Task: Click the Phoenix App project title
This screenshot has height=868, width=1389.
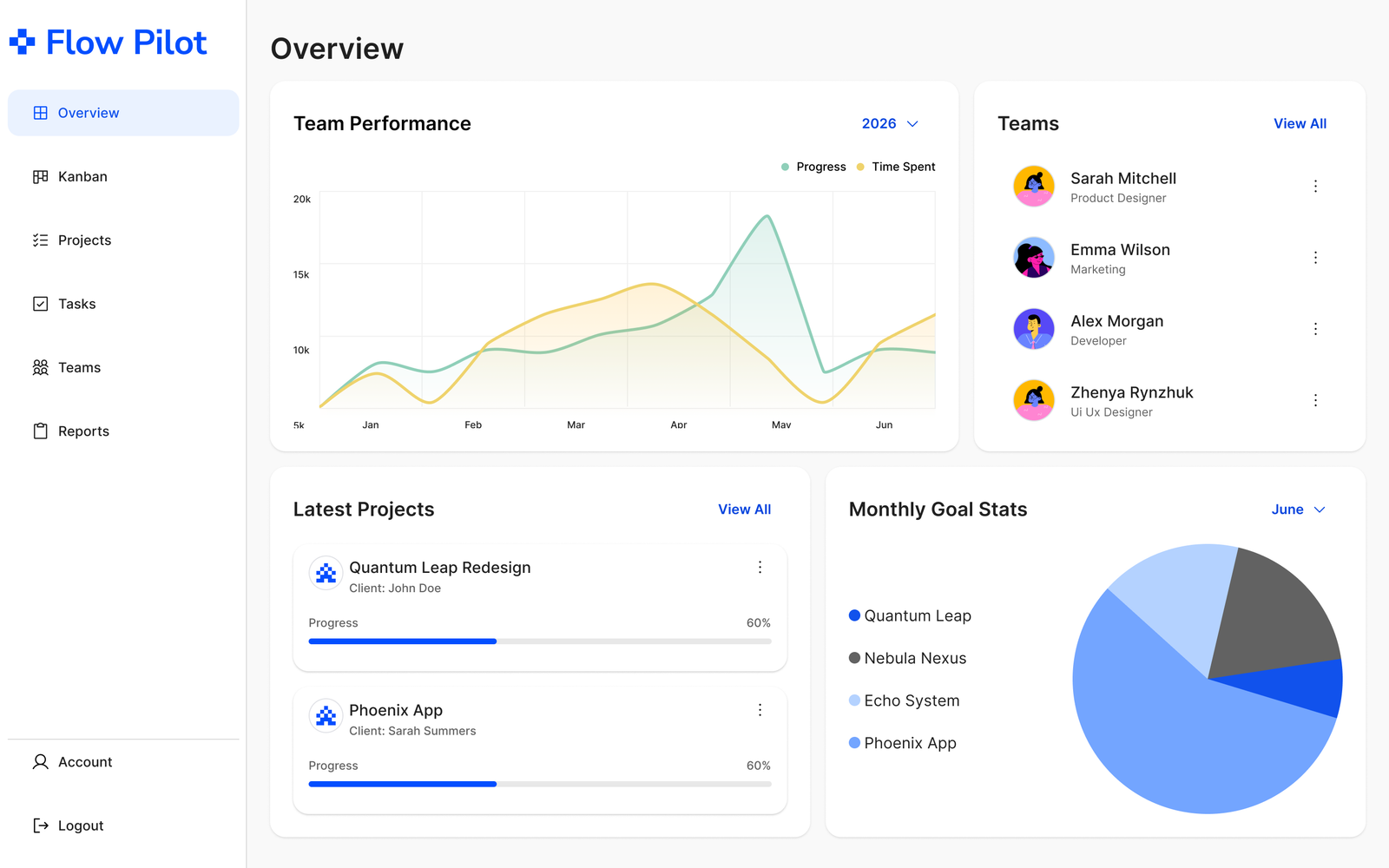Action: point(396,710)
